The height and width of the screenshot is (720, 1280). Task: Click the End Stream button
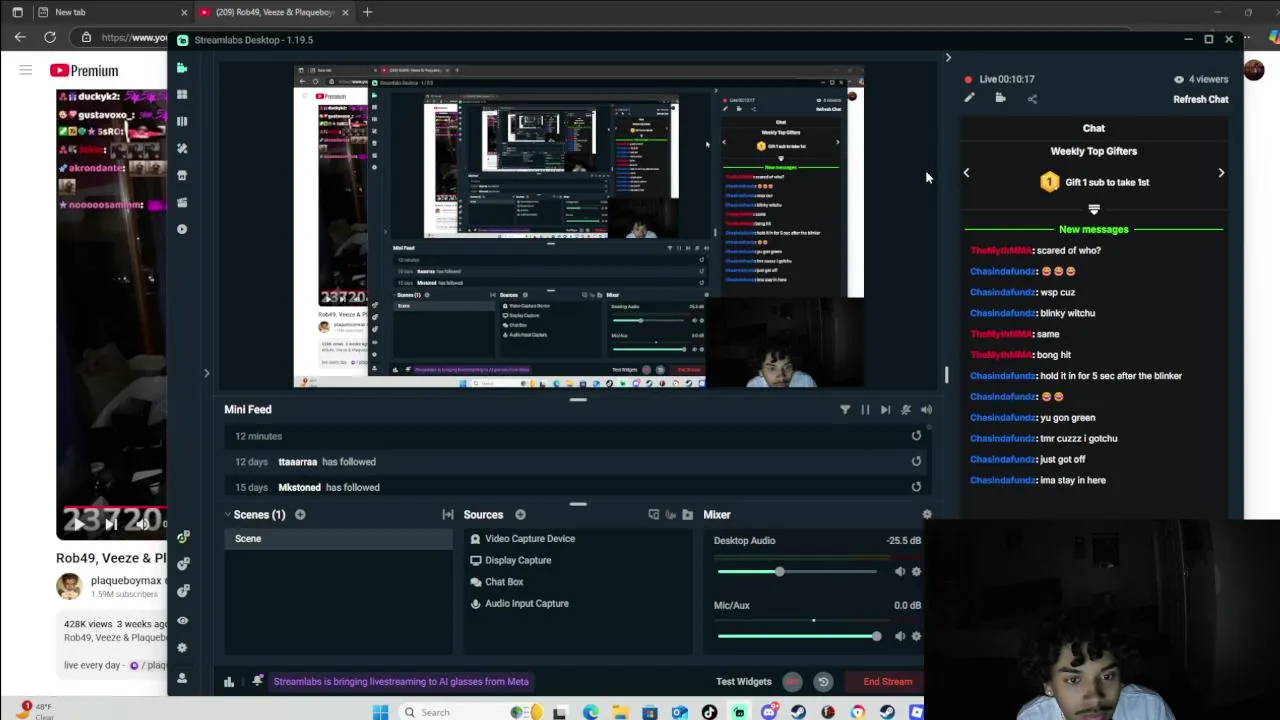(x=887, y=682)
